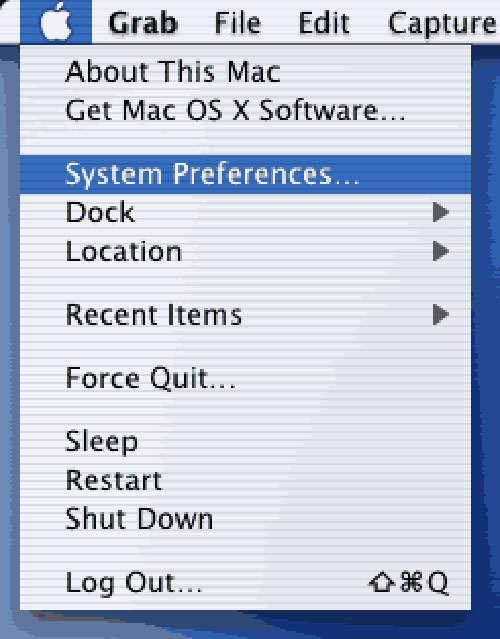Viewport: 500px width, 639px height.
Task: Launch System Preferences… from the menu
Action: (245, 174)
